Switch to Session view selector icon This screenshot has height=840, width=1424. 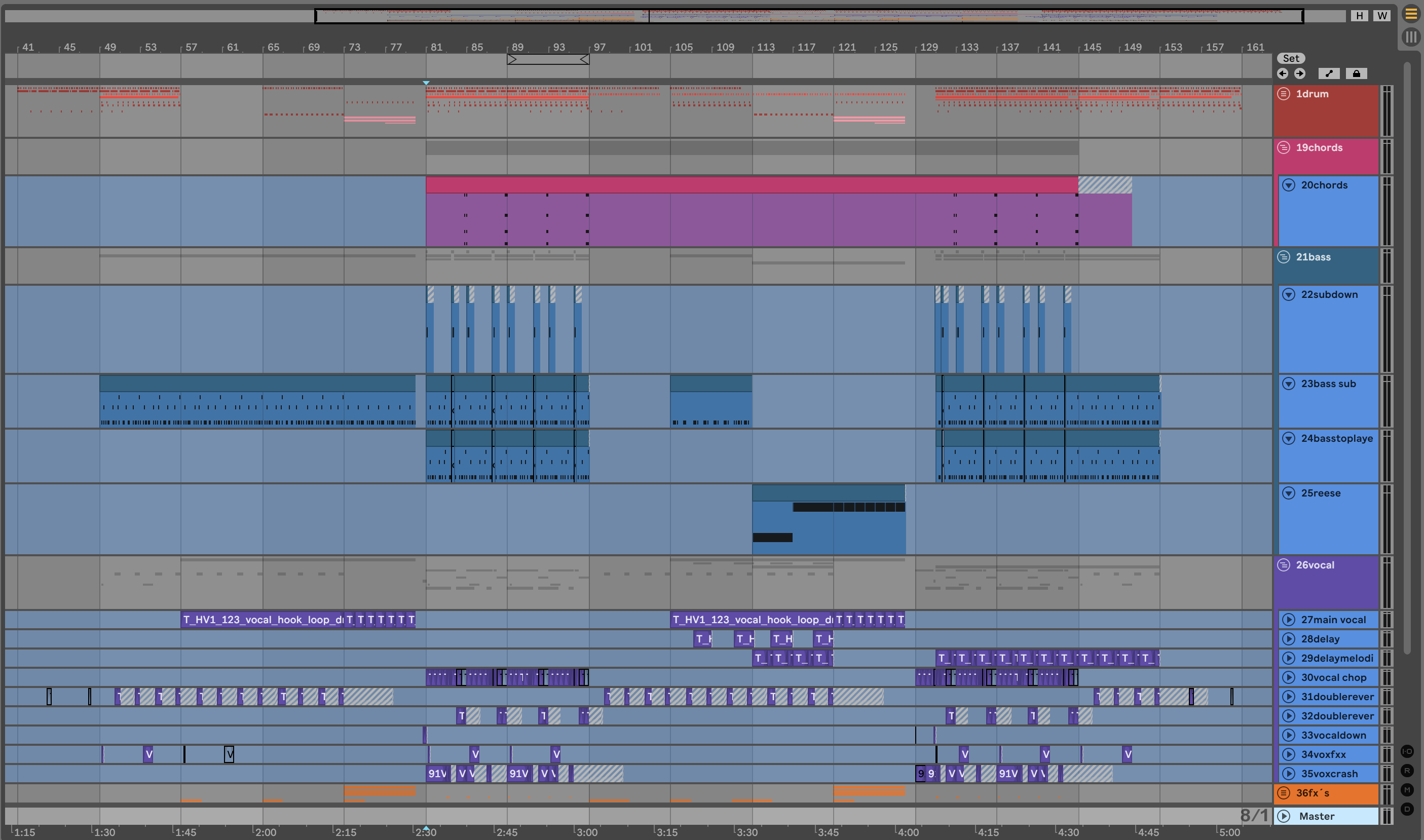click(1410, 37)
